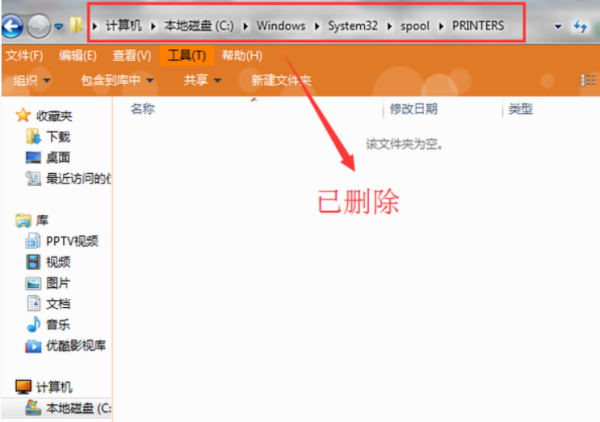Click the PPTV视频 library icon
The image size is (600, 422).
coord(33,241)
